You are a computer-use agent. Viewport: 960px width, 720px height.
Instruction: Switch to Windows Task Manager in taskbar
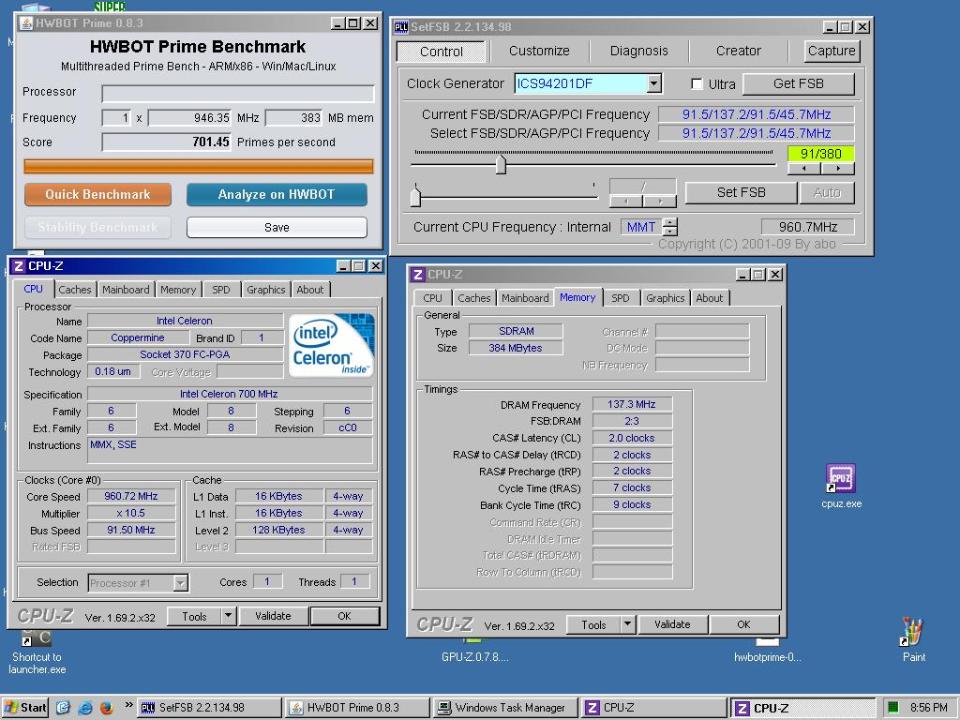505,708
